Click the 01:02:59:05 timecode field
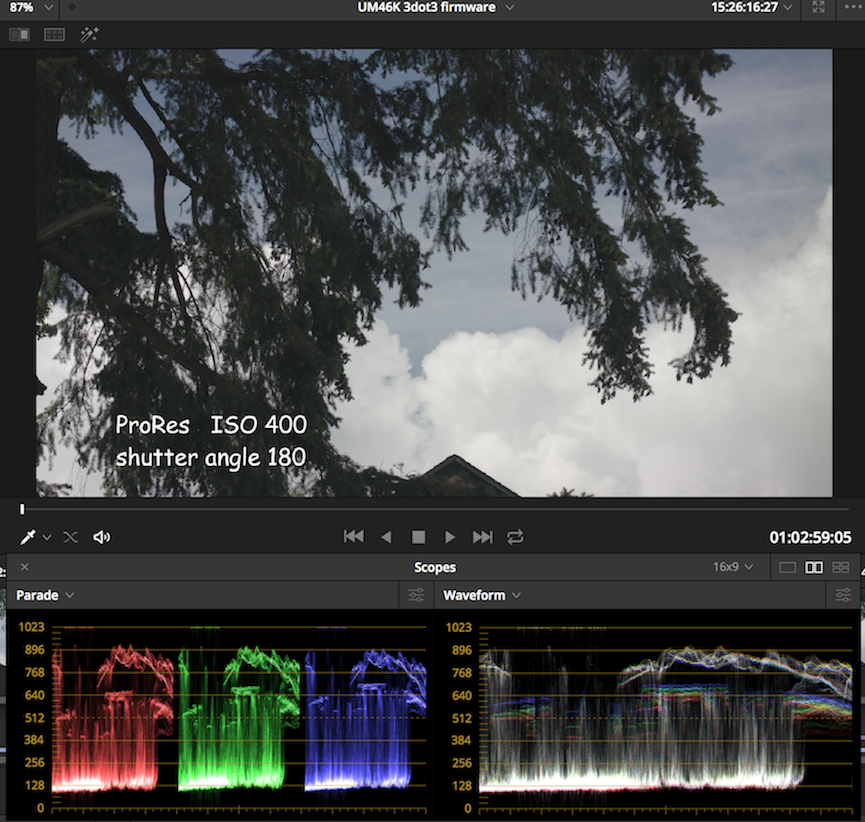The width and height of the screenshot is (865, 822). click(x=810, y=537)
